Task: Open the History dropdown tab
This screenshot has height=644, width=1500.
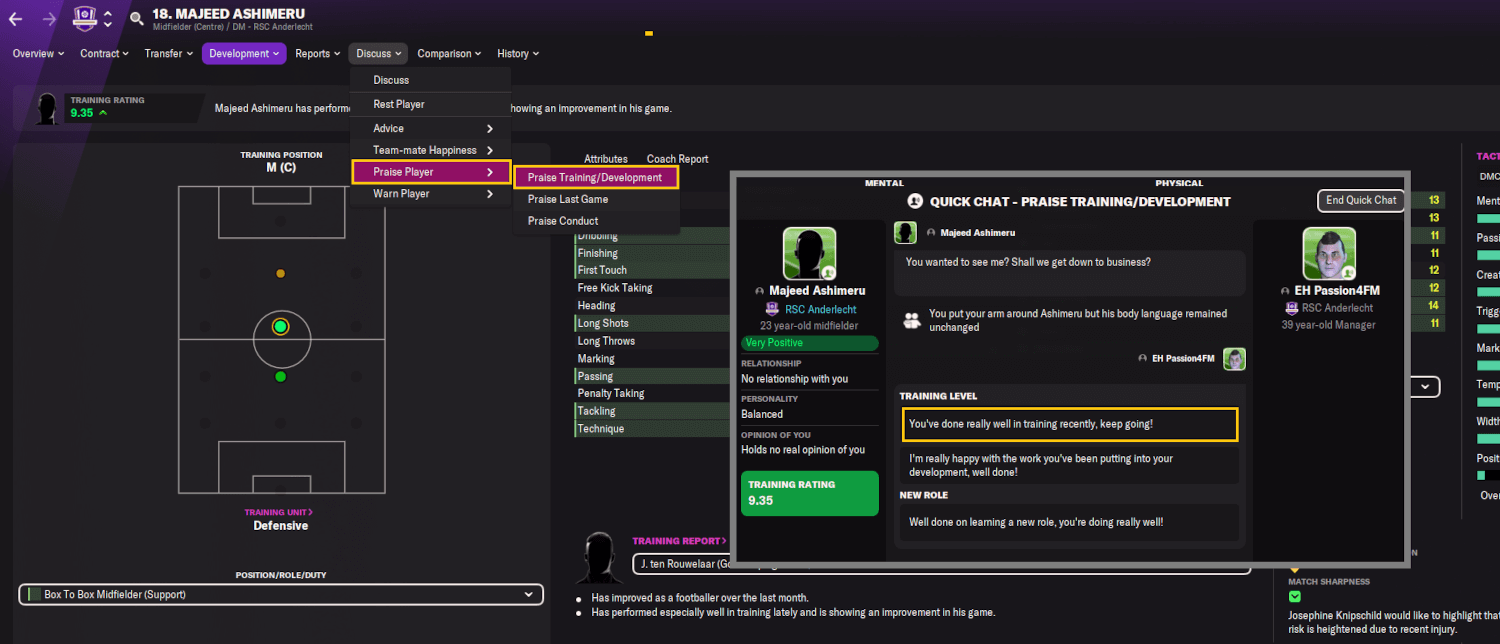Action: coord(518,54)
